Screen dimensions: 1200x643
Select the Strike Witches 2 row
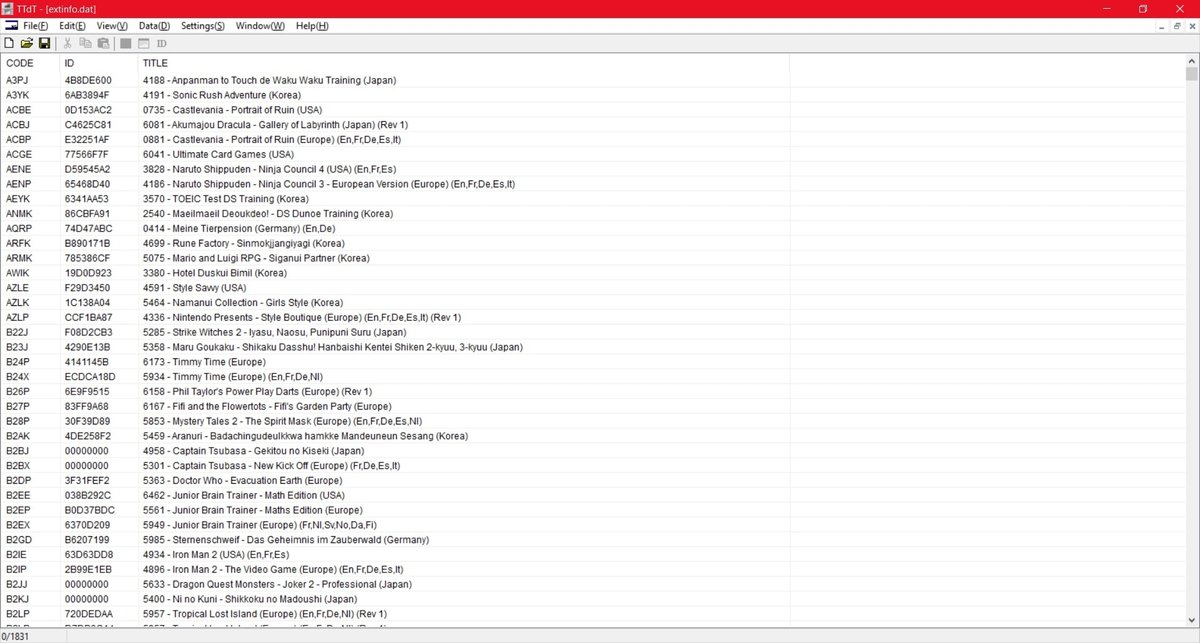(x=592, y=332)
